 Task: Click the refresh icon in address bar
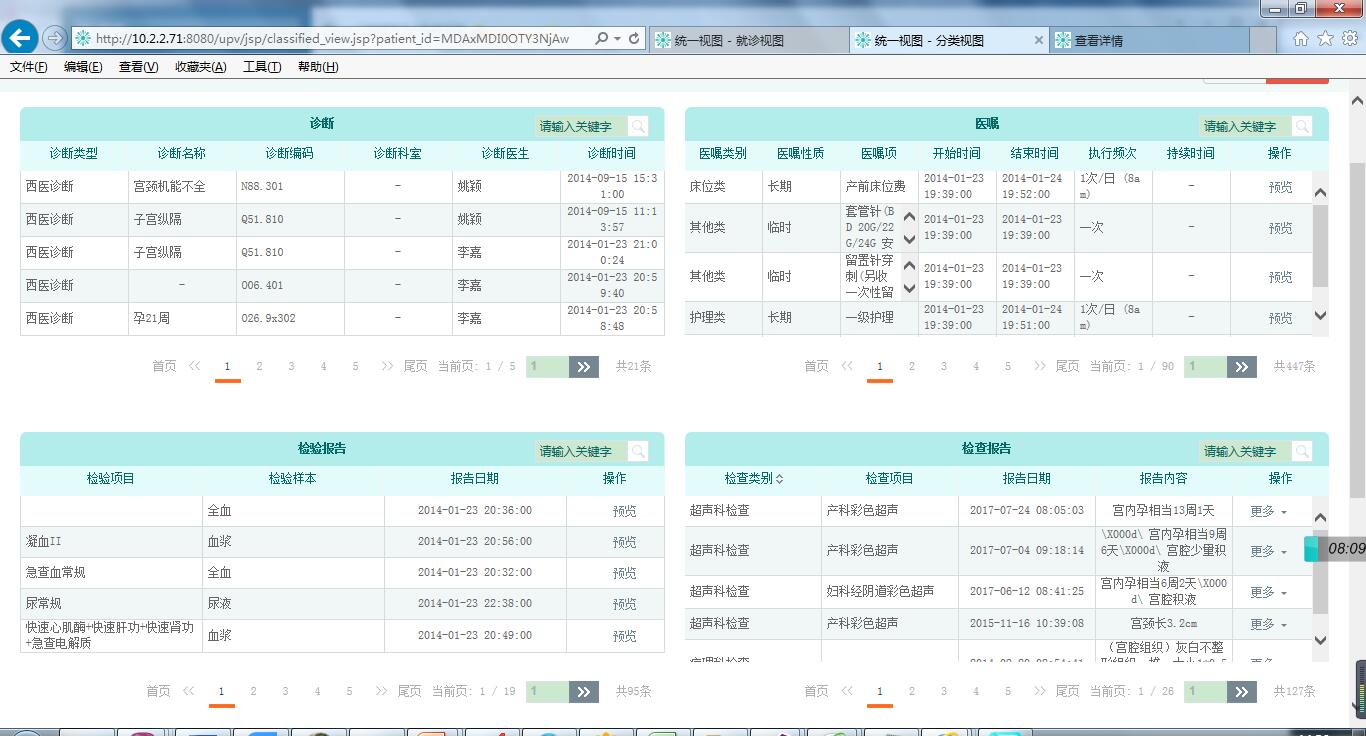[634, 39]
